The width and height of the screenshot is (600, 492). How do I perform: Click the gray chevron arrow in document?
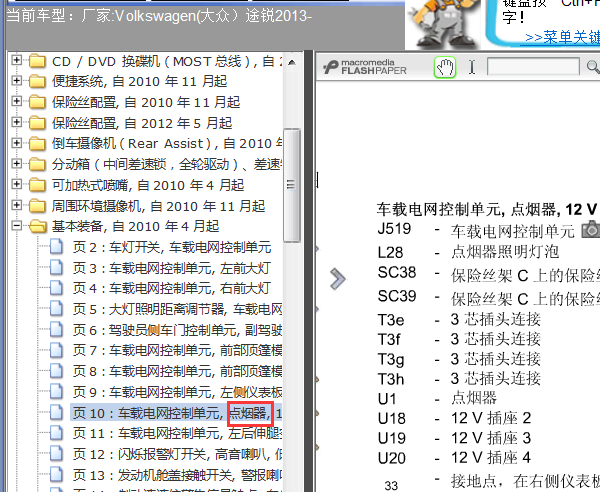pos(338,279)
